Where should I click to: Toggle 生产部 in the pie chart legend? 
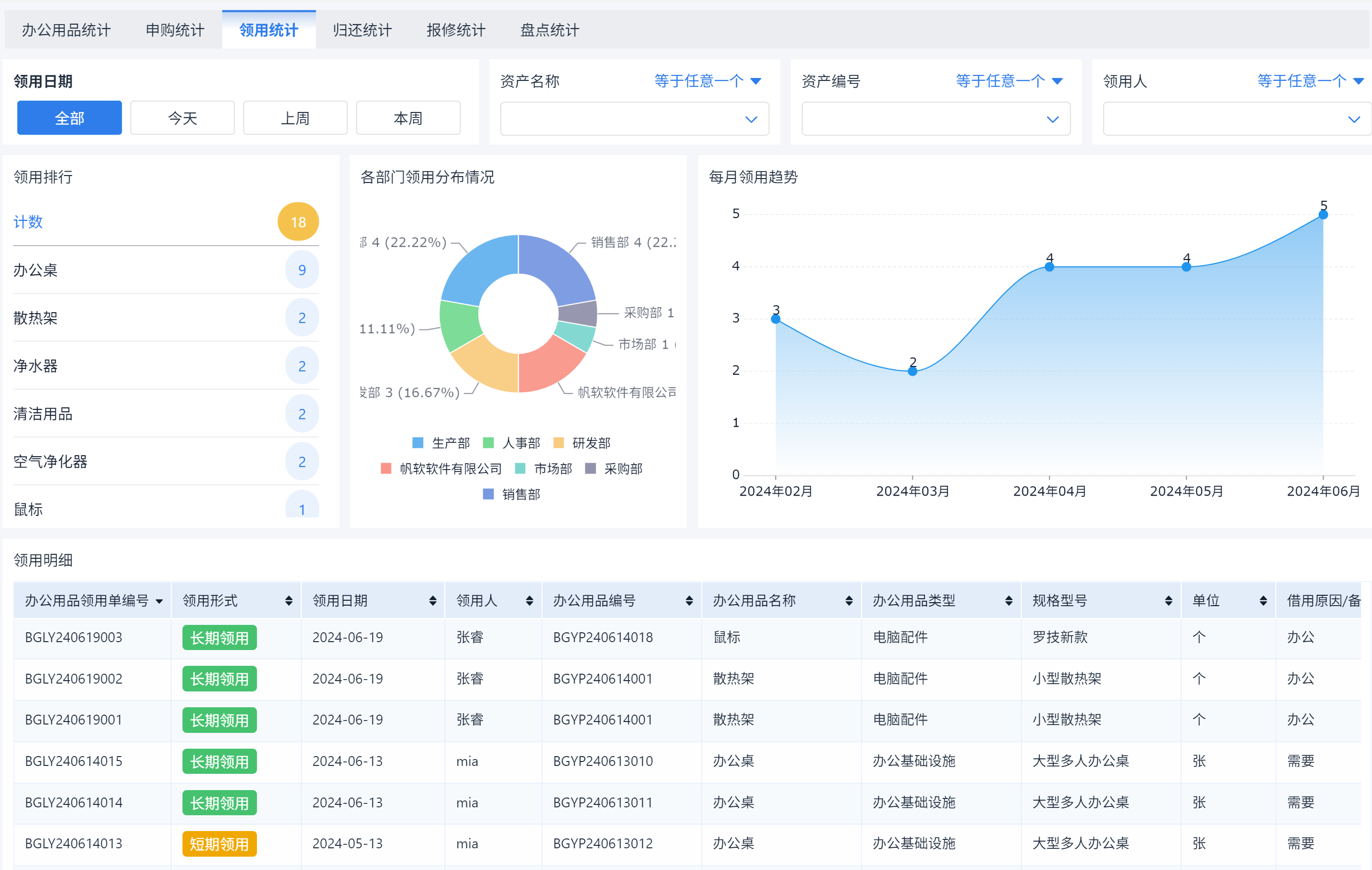[441, 443]
